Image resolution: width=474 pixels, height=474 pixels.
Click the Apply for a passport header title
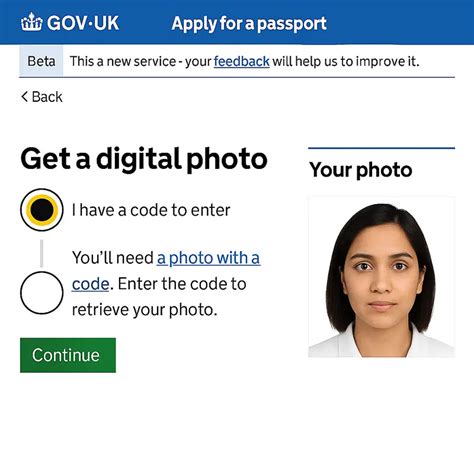click(249, 24)
